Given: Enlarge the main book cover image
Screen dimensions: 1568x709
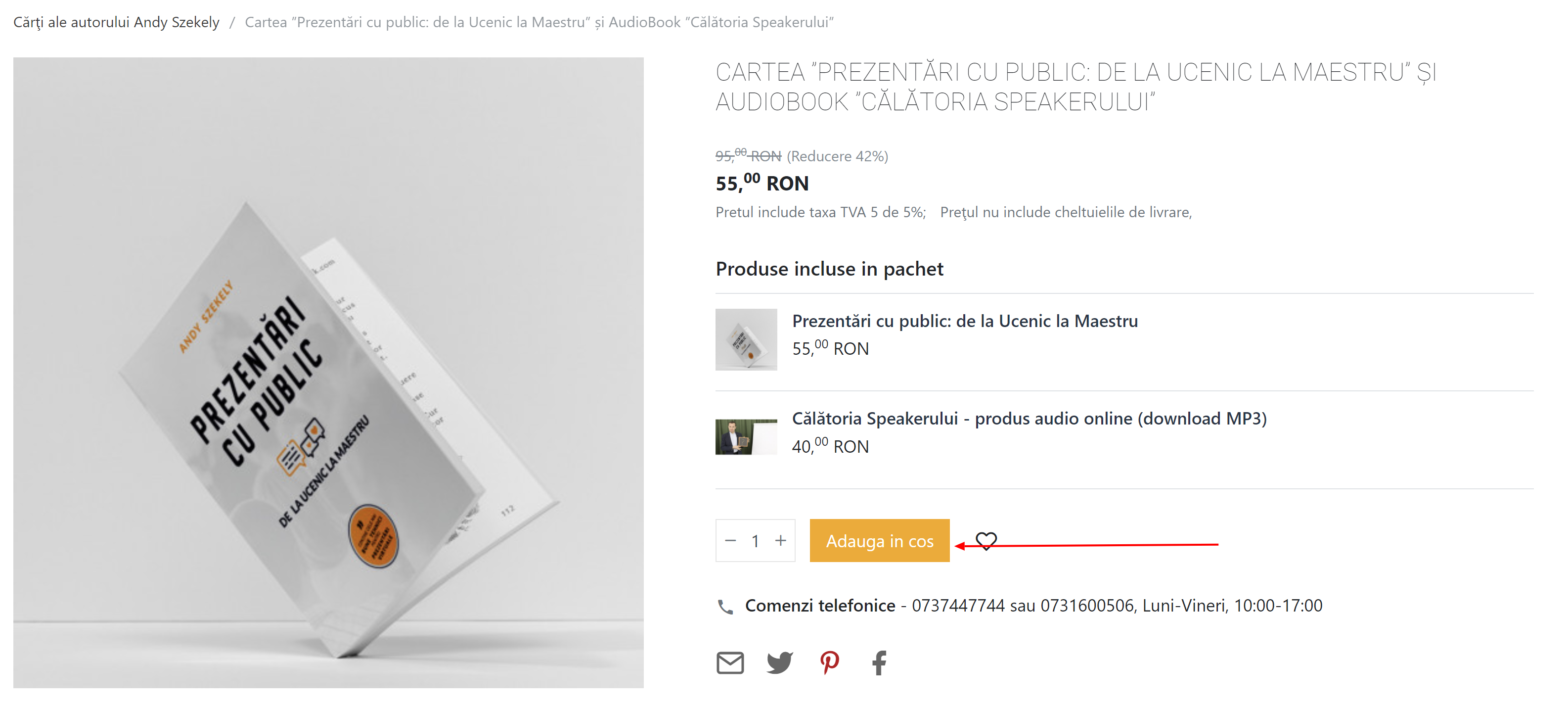Looking at the screenshot, I should (329, 373).
